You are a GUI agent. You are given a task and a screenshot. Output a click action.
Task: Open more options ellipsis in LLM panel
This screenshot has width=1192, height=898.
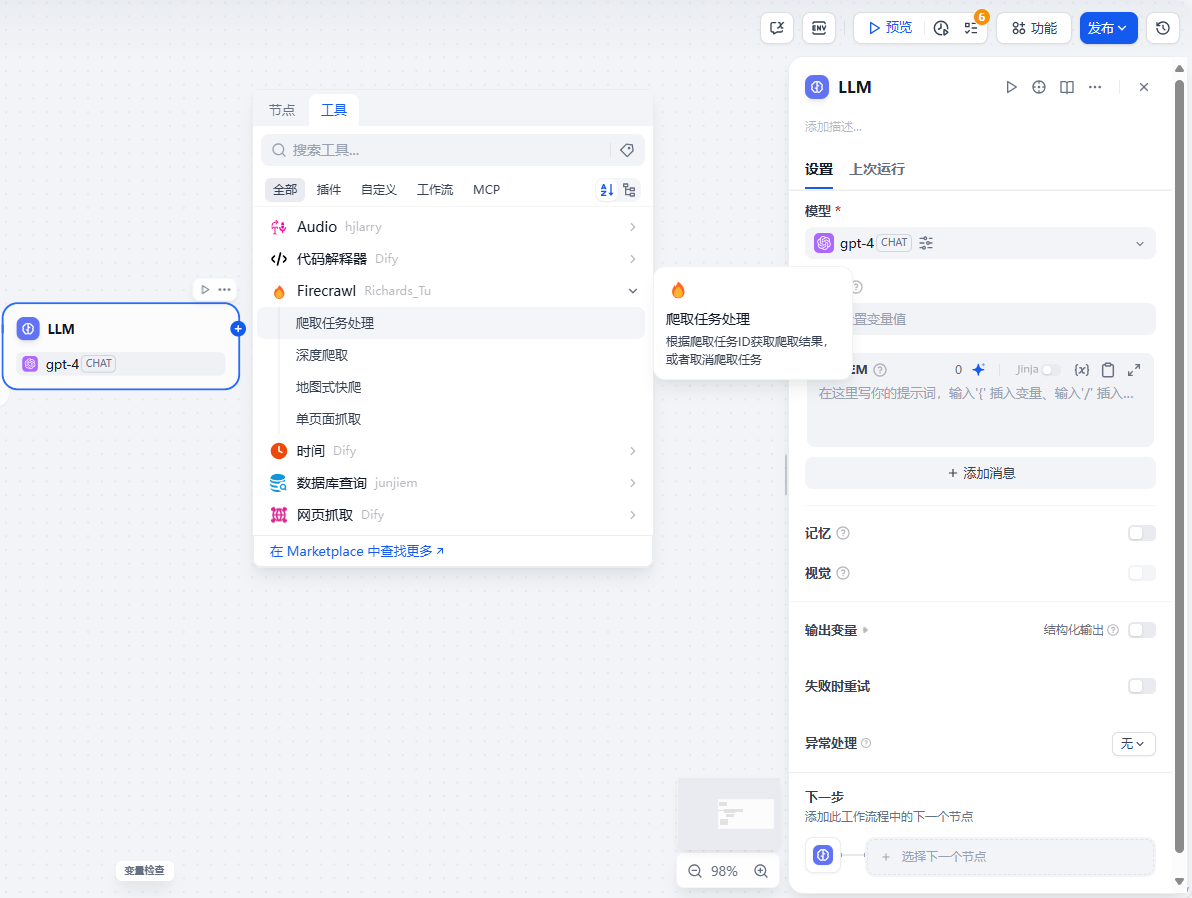coord(1095,87)
